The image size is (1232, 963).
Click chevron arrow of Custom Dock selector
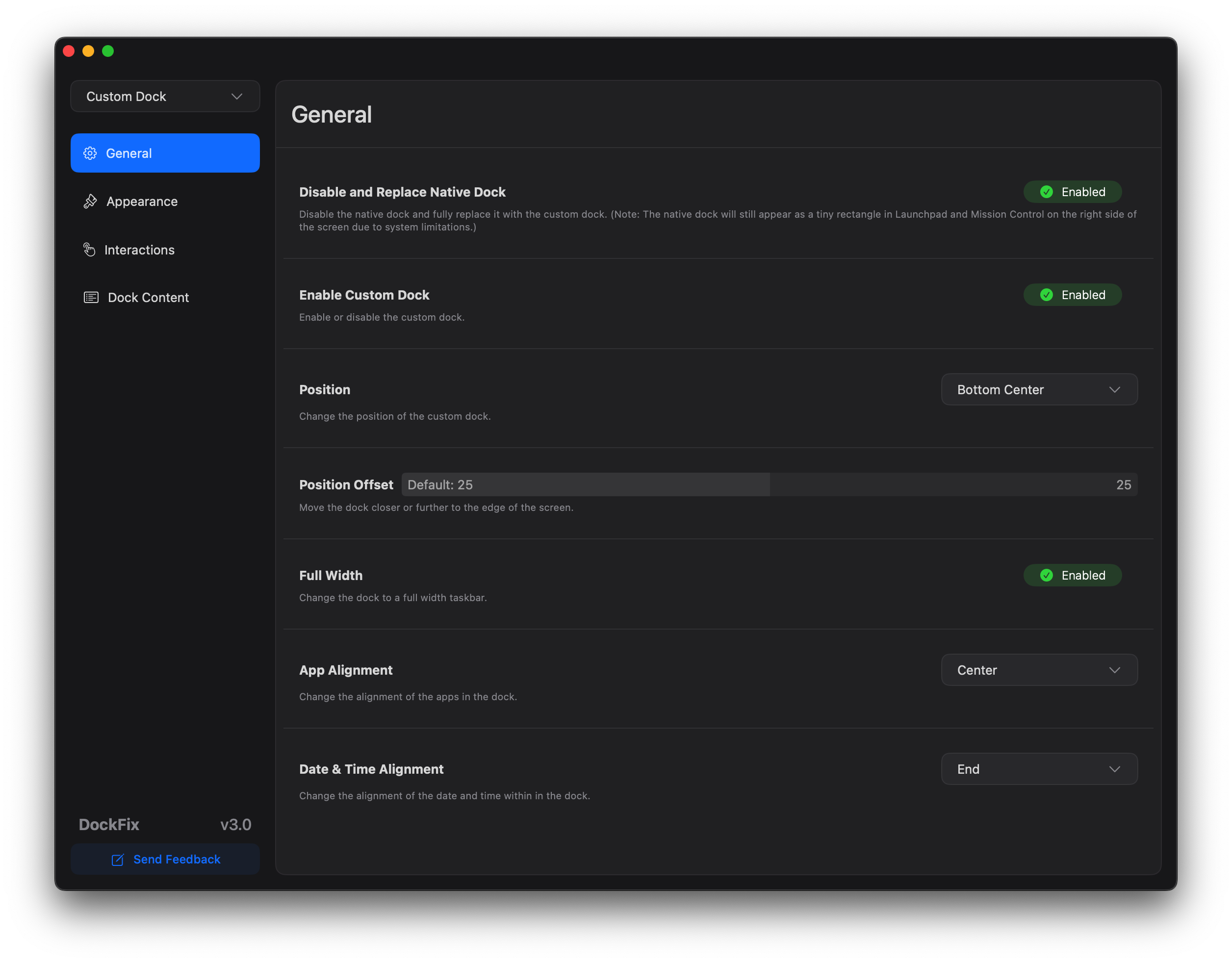(237, 97)
